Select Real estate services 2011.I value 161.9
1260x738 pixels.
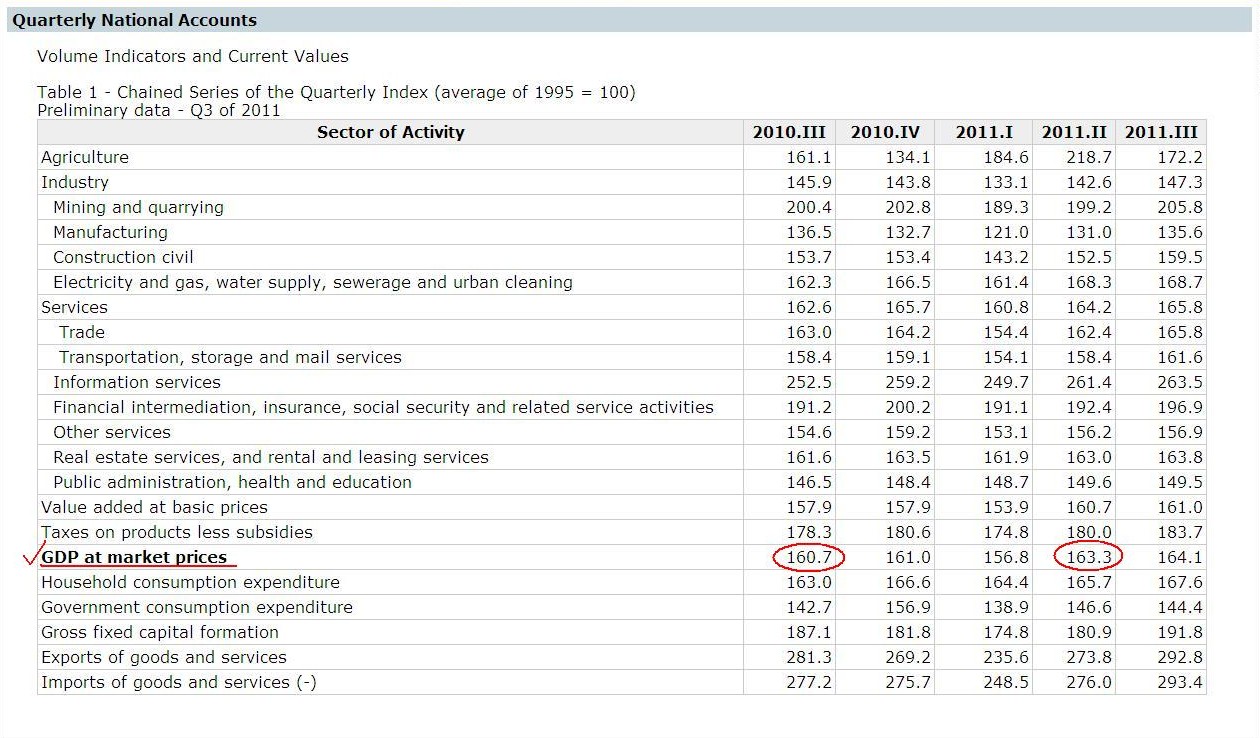pyautogui.click(x=1006, y=457)
